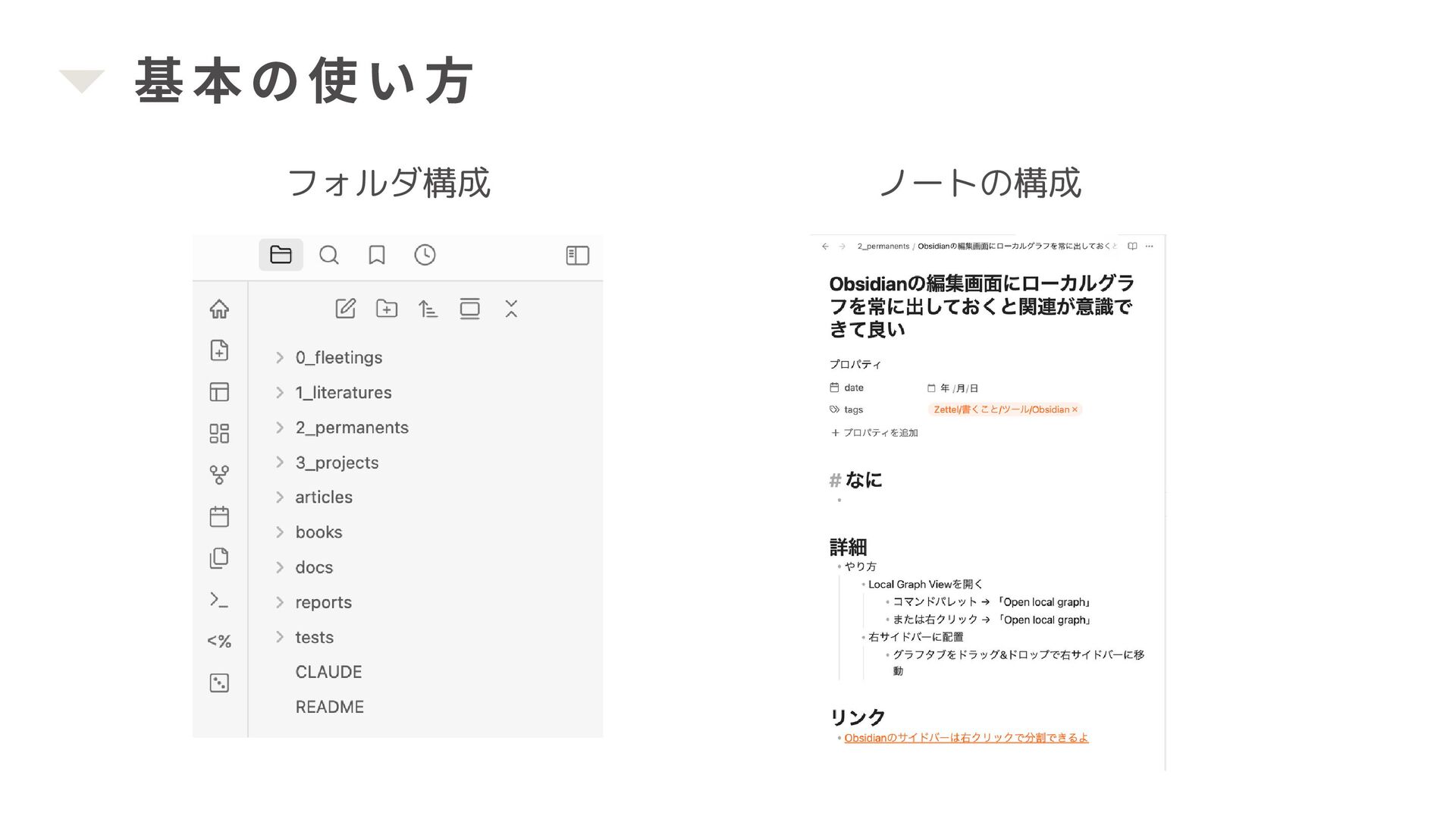The width and height of the screenshot is (1456, 819).
Task: Change sort order icon
Action: point(428,309)
